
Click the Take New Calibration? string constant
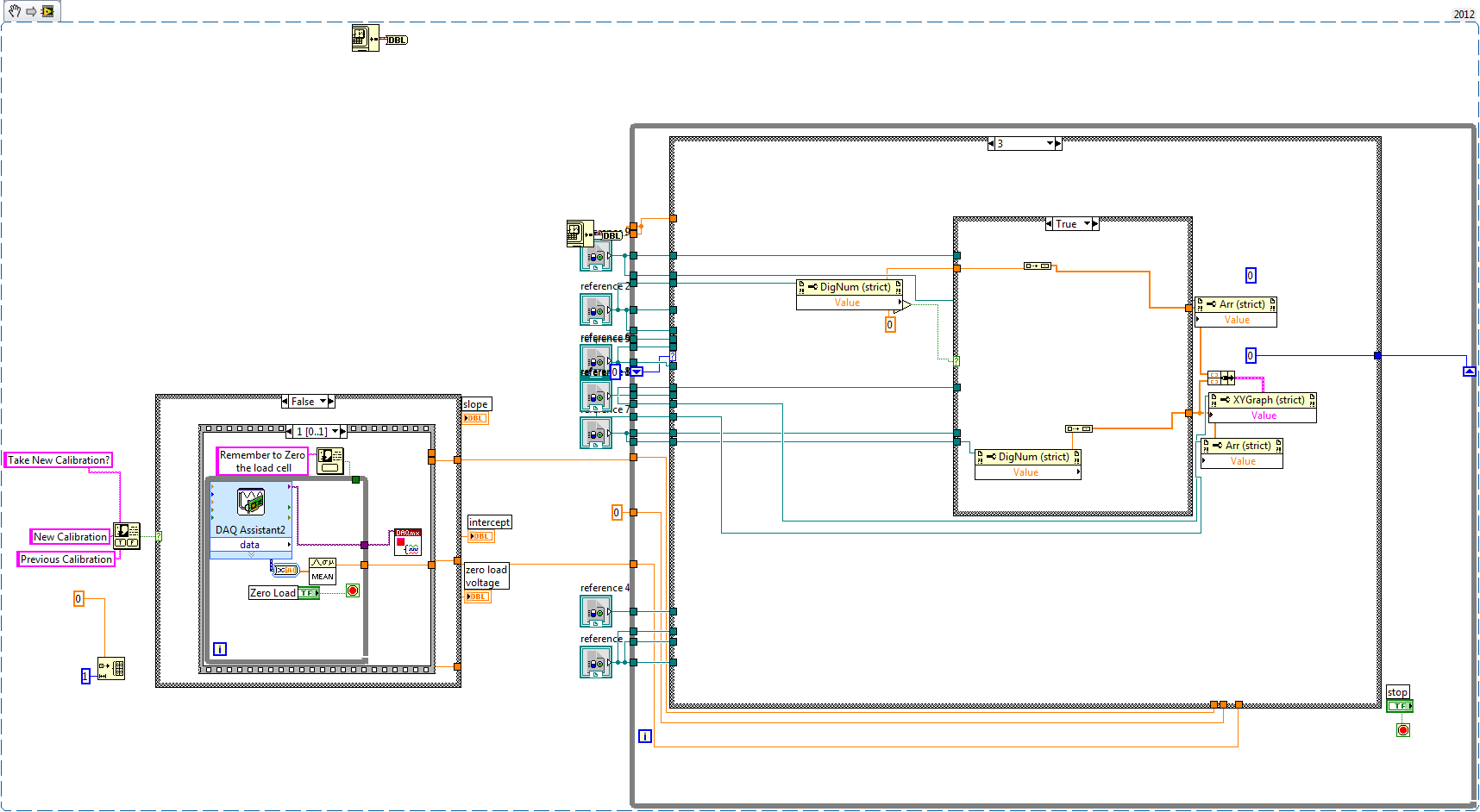point(59,460)
